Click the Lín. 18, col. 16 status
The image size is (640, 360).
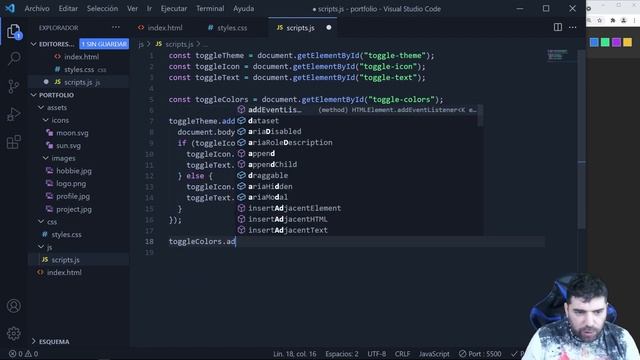(x=295, y=354)
